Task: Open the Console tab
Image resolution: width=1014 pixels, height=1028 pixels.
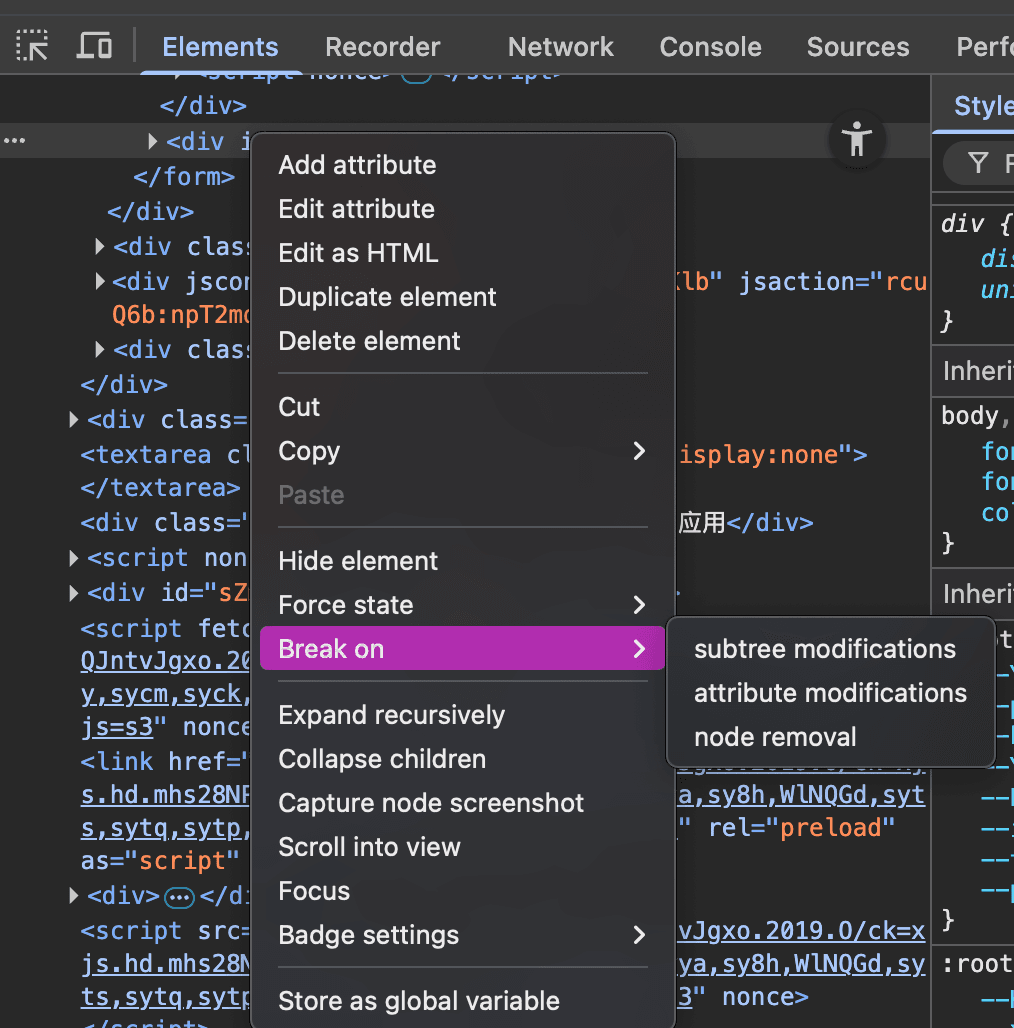Action: (x=710, y=47)
